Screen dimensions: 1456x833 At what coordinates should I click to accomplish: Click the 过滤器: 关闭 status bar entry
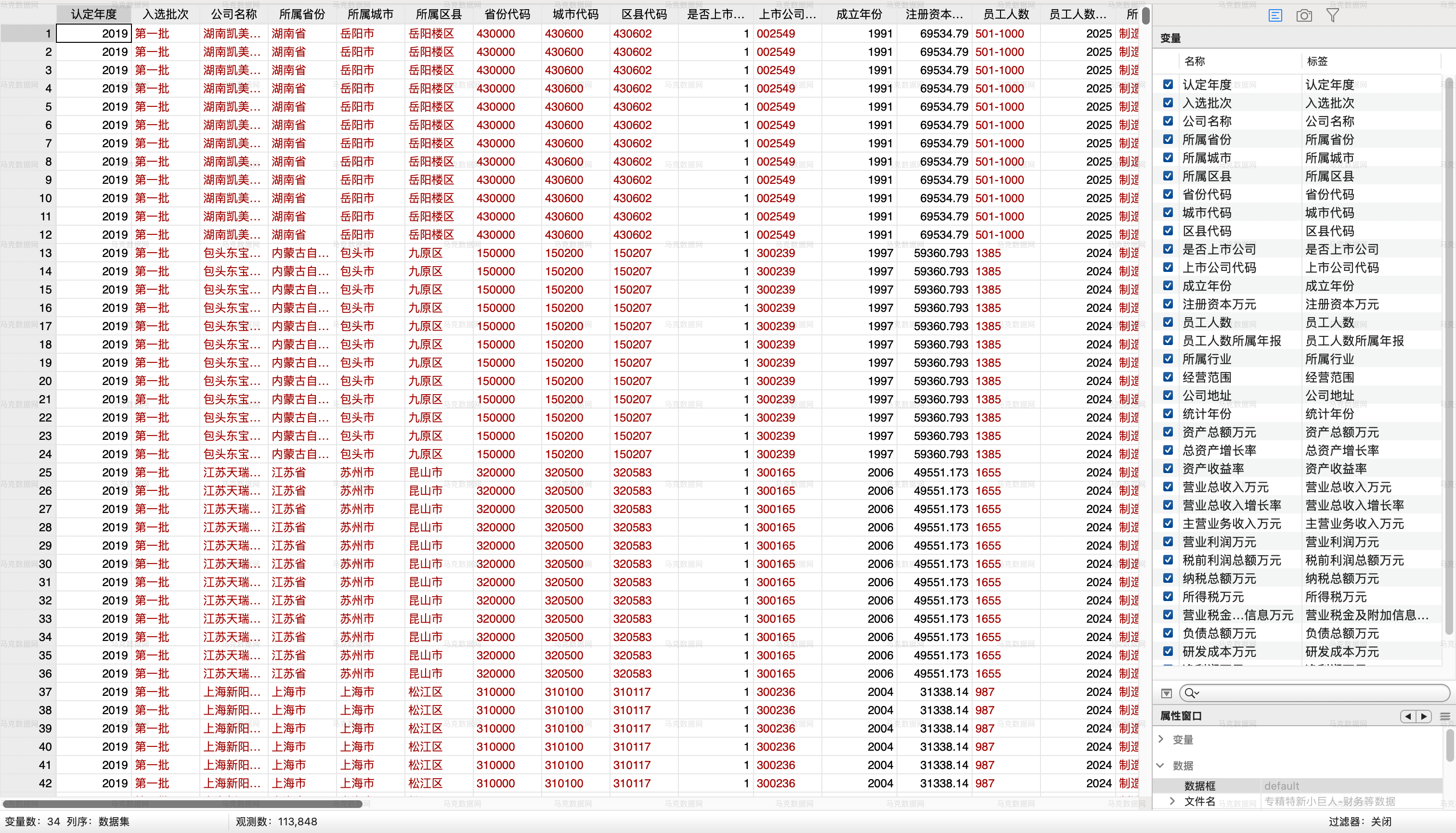click(1360, 821)
